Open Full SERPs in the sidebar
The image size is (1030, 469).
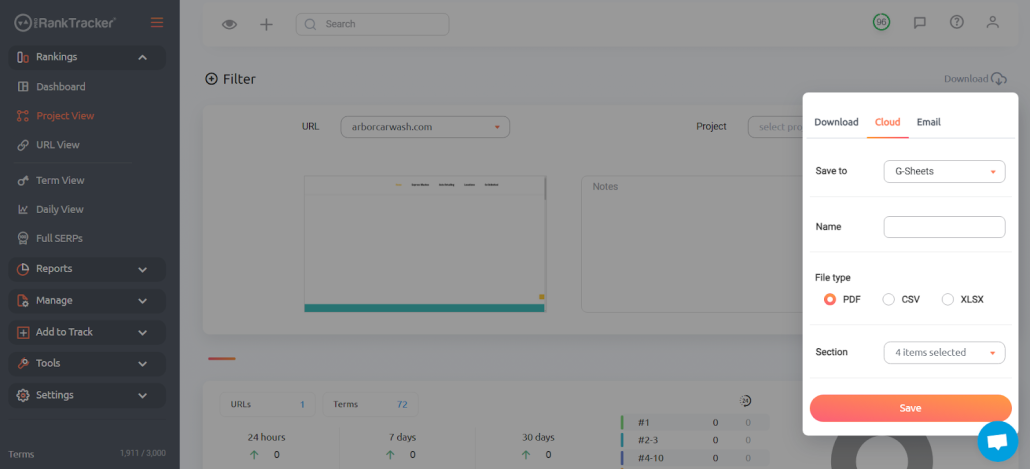[x=59, y=238]
